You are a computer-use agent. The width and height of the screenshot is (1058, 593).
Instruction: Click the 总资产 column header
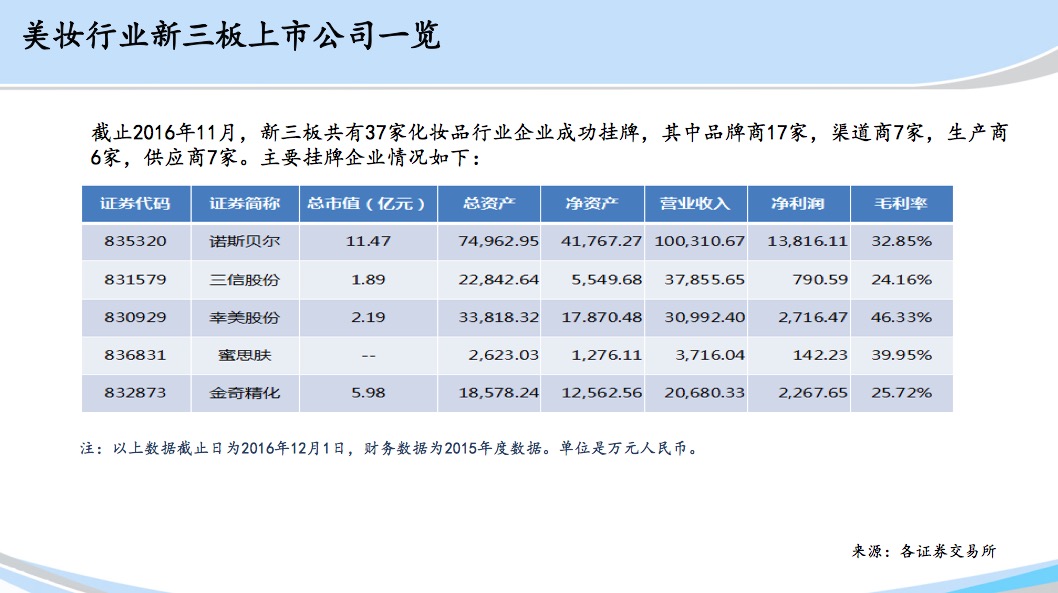tap(489, 203)
